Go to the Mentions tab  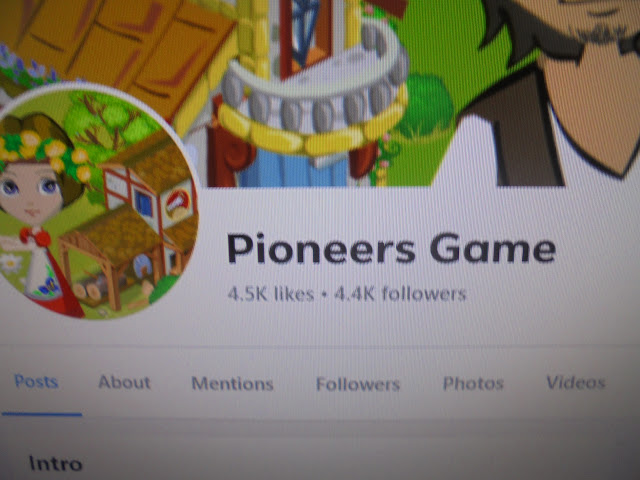[x=232, y=384]
